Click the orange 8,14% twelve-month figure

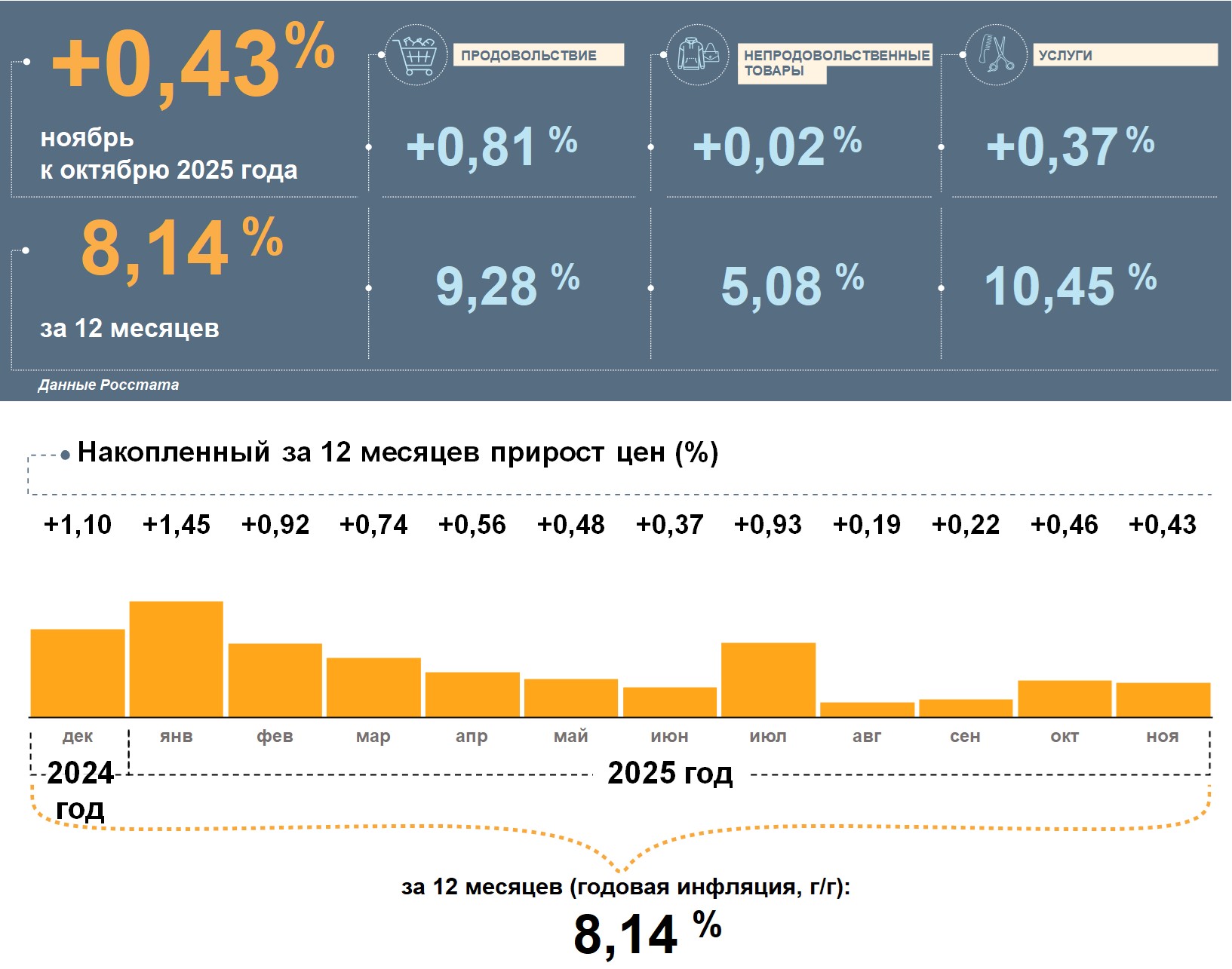pyautogui.click(x=181, y=247)
